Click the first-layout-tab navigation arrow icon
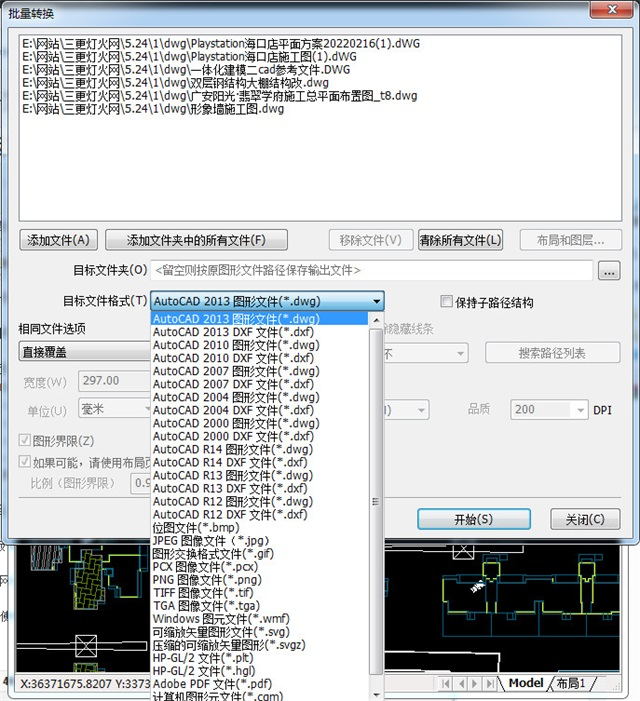This screenshot has width=640, height=701. [x=445, y=683]
